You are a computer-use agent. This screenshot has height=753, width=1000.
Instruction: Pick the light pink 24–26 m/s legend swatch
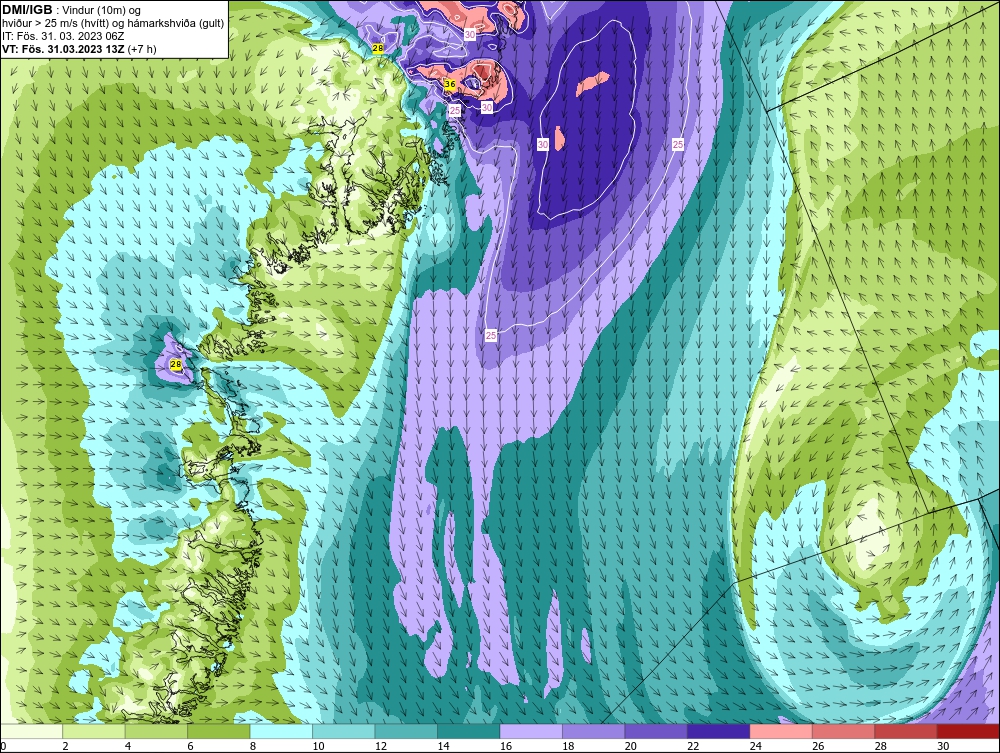tap(781, 731)
